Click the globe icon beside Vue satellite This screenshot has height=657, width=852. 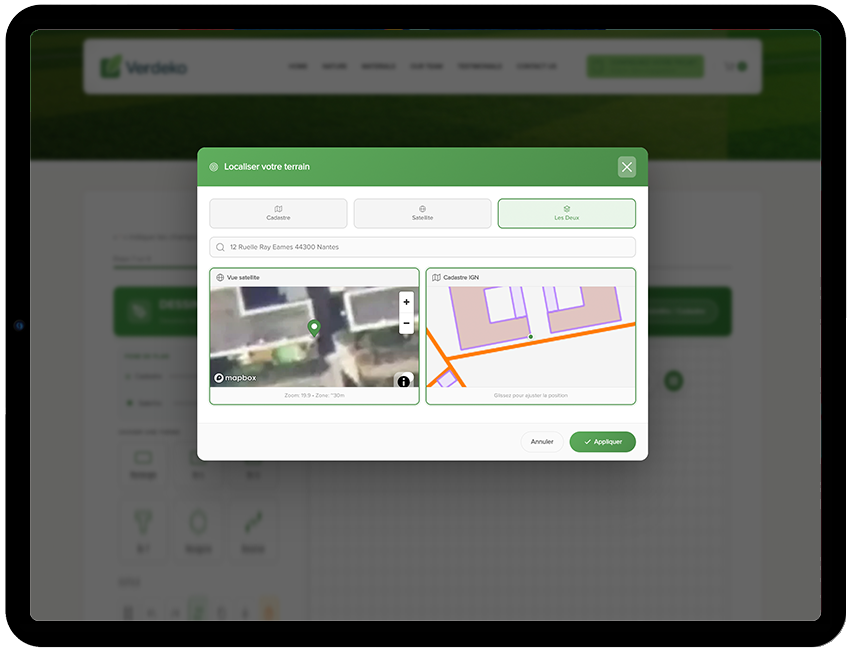point(220,277)
